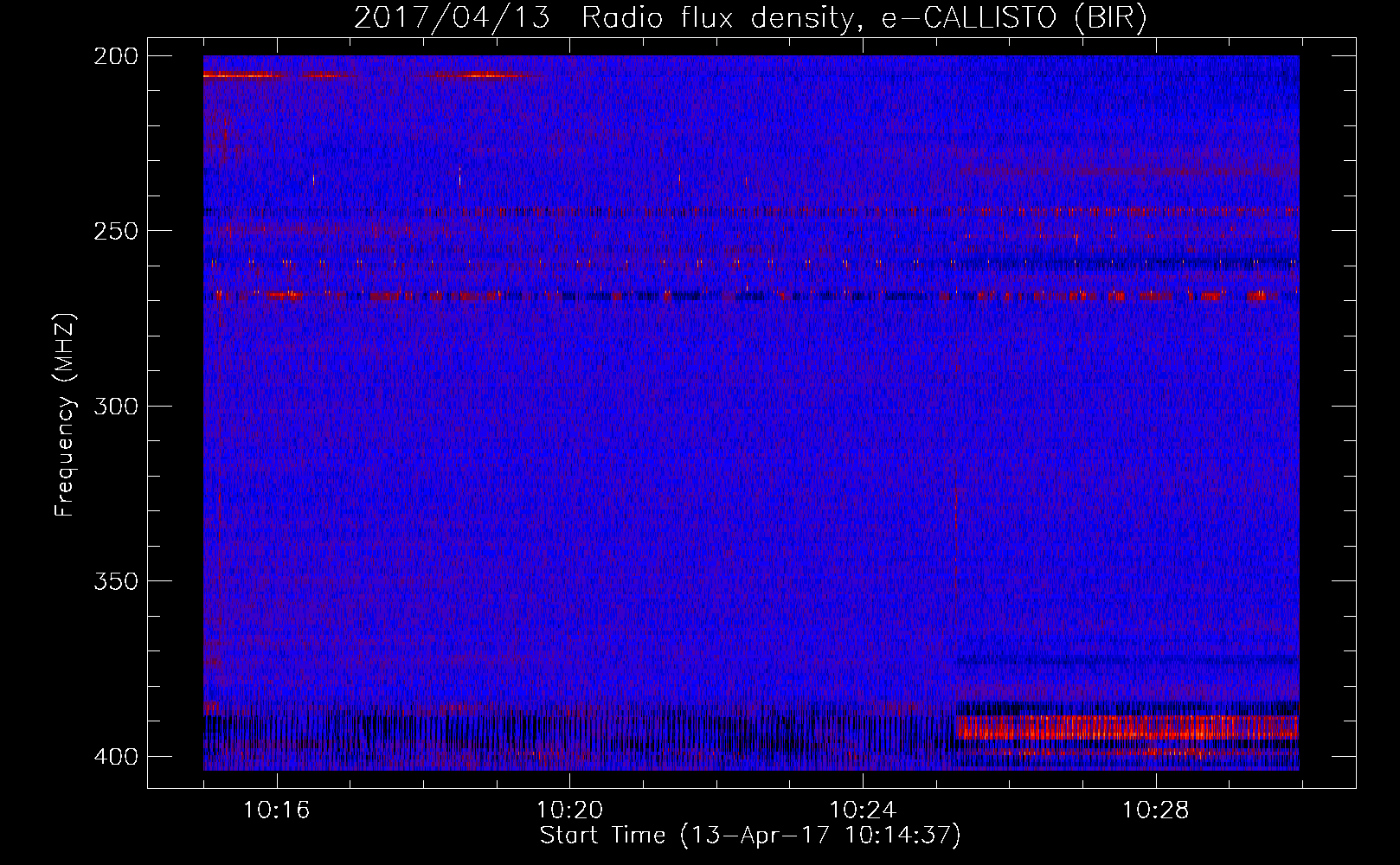The image size is (1400, 865).
Task: Click the plot title 'Radio flux density, e-CALLISTO (BIR)'
Action: coord(864,18)
